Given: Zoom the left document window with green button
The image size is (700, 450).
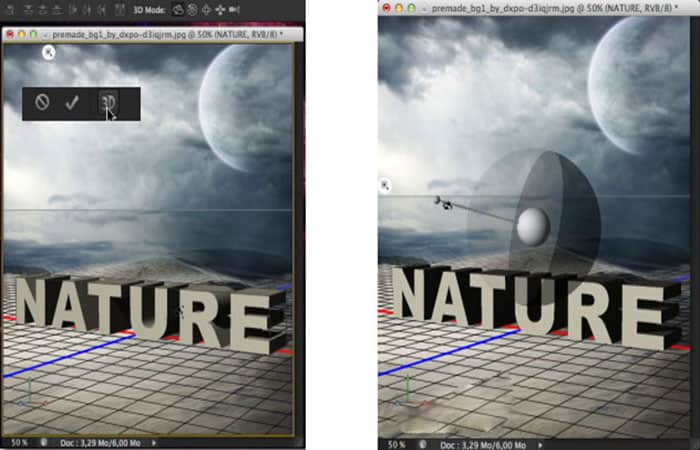Looking at the screenshot, I should [x=33, y=34].
